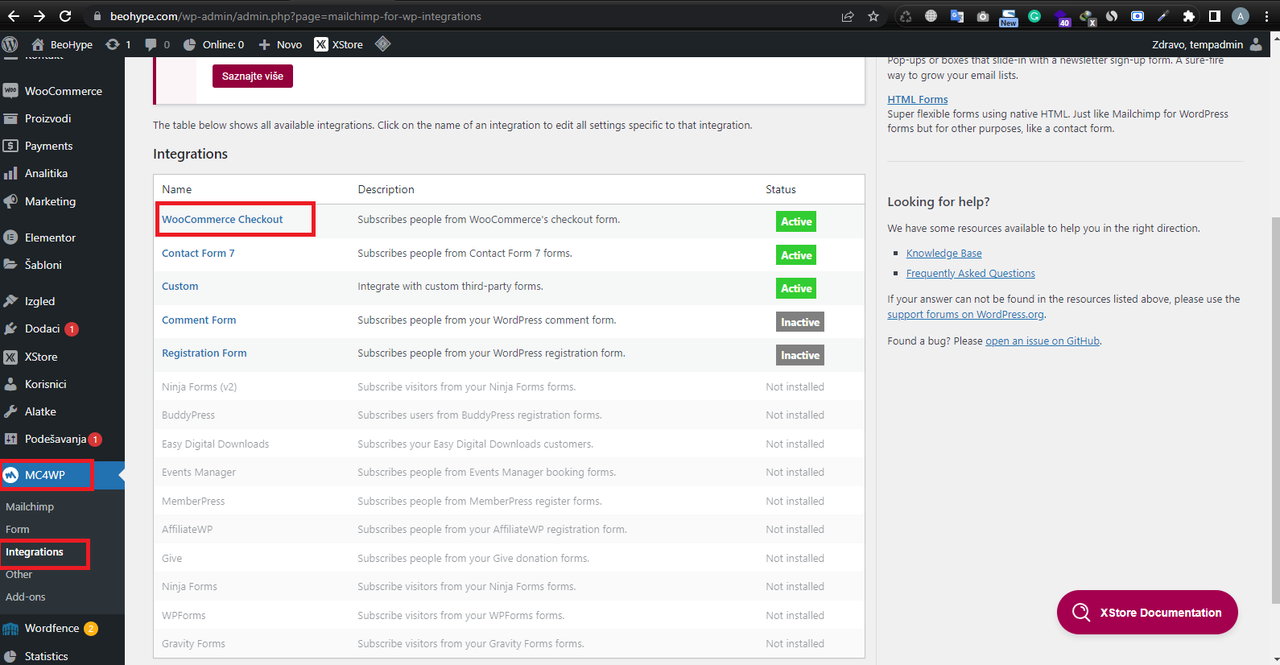
Task: Open the Google Translate extension
Action: [x=957, y=16]
